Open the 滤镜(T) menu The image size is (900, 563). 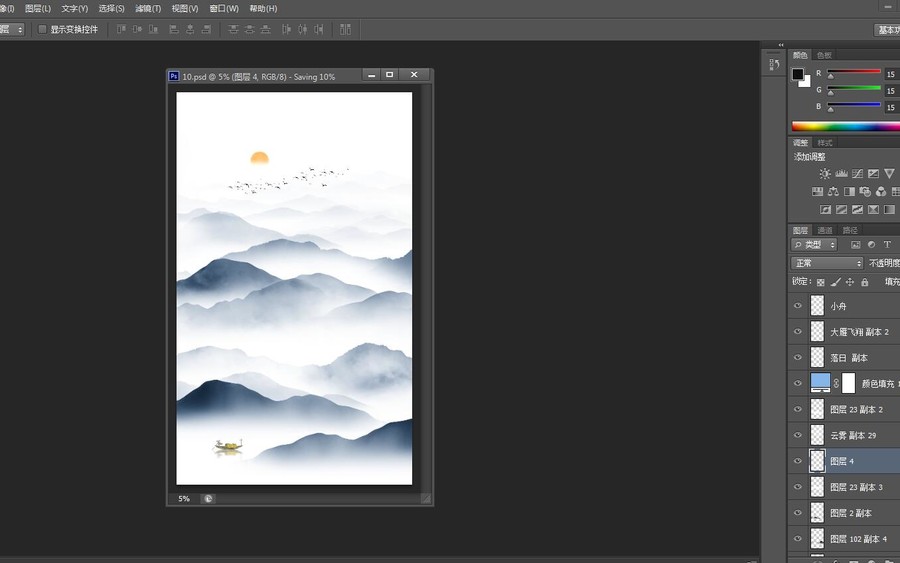point(148,9)
